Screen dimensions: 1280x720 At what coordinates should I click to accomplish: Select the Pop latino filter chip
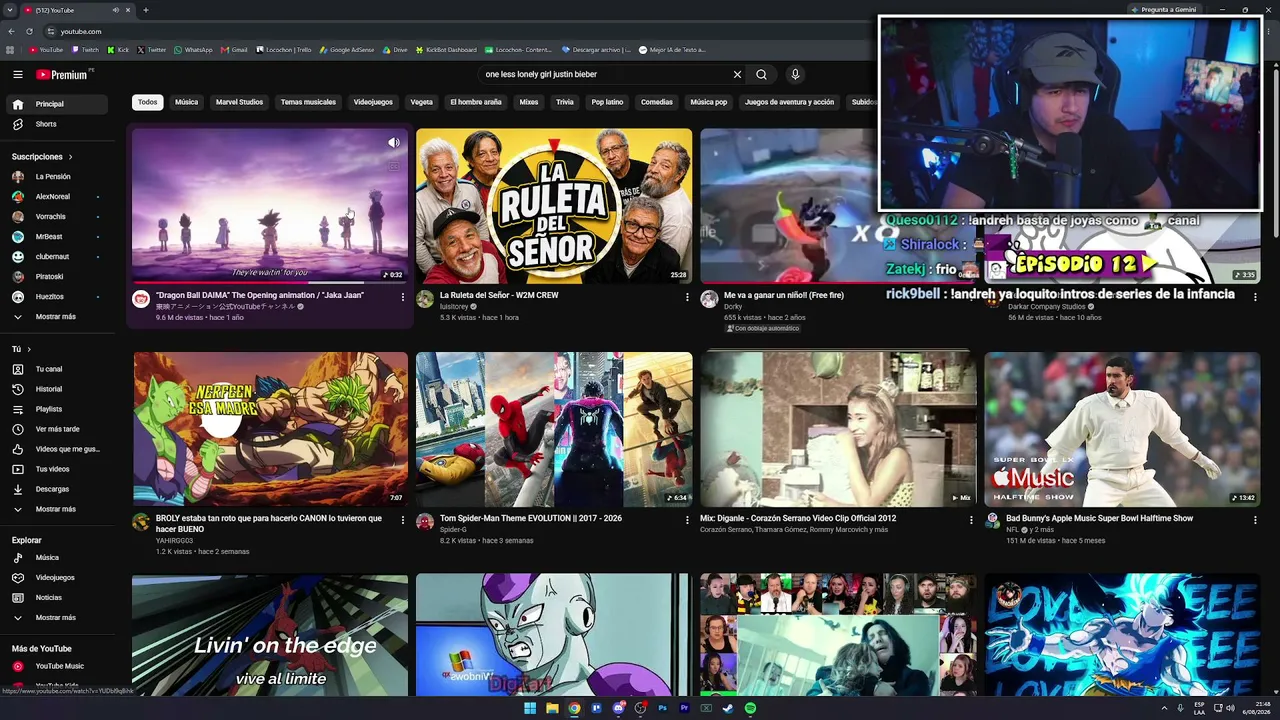tap(607, 102)
